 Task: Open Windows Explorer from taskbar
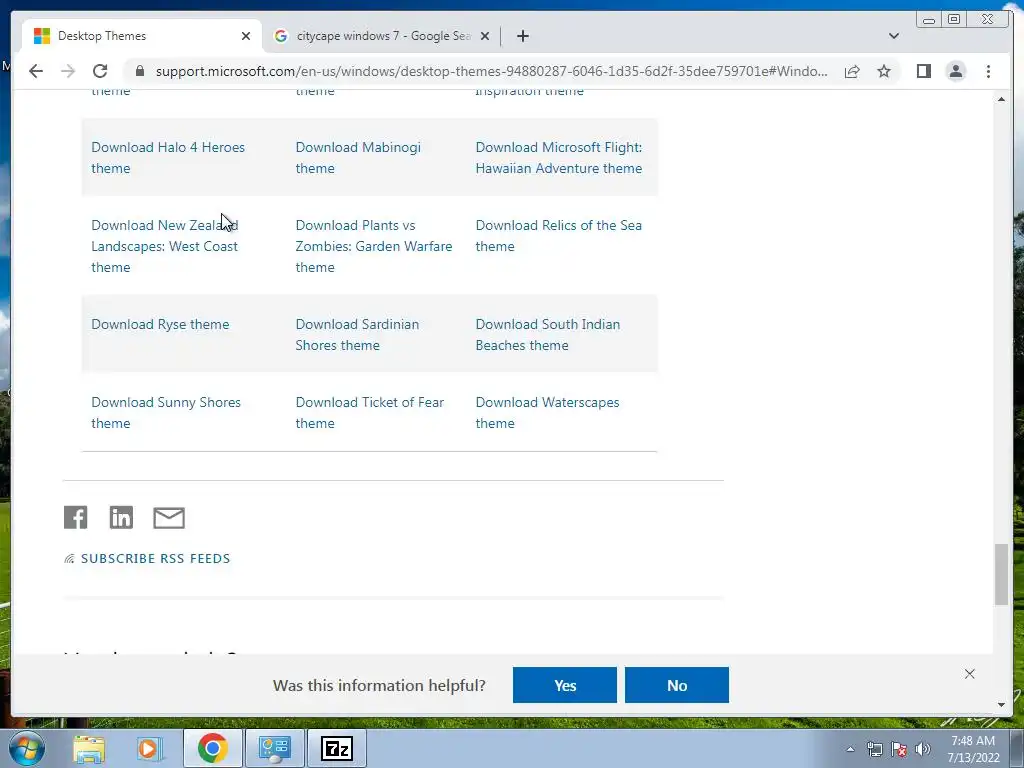coord(89,748)
